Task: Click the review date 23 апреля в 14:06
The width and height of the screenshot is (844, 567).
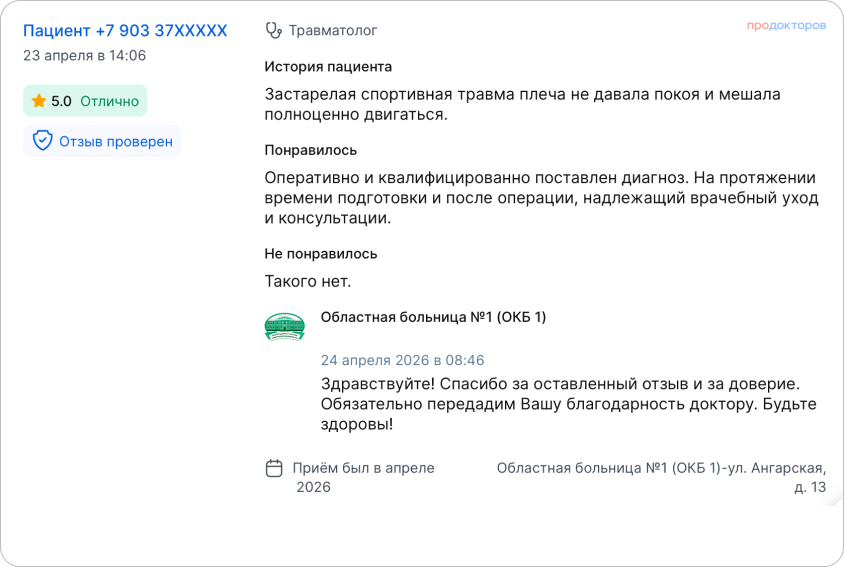Action: (85, 55)
